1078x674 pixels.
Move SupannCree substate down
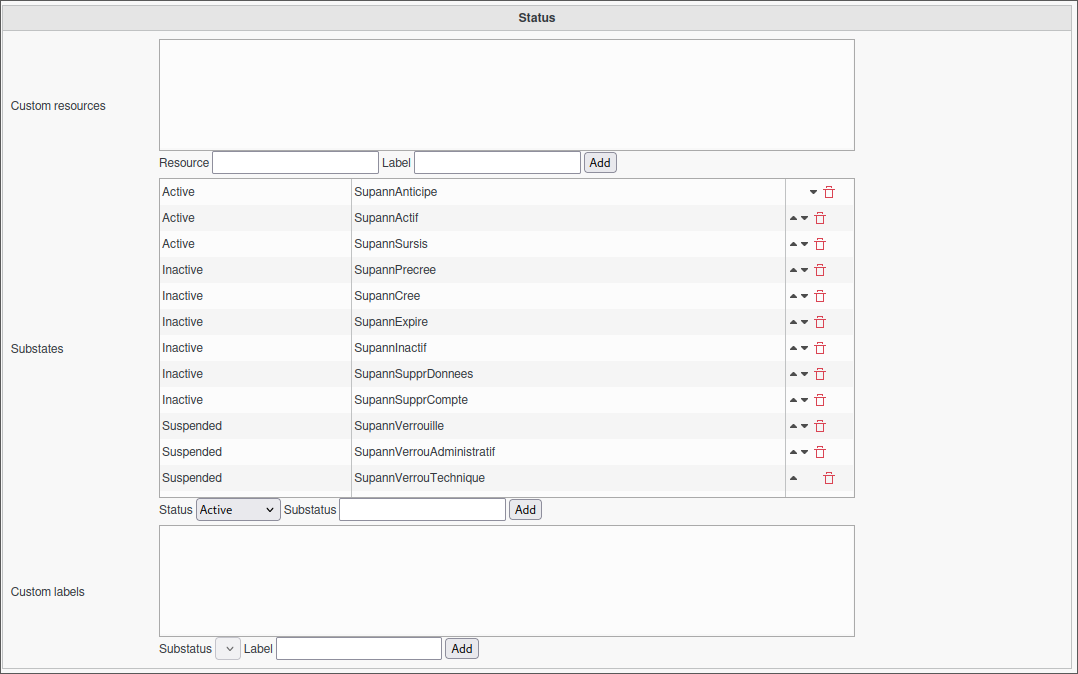804,296
